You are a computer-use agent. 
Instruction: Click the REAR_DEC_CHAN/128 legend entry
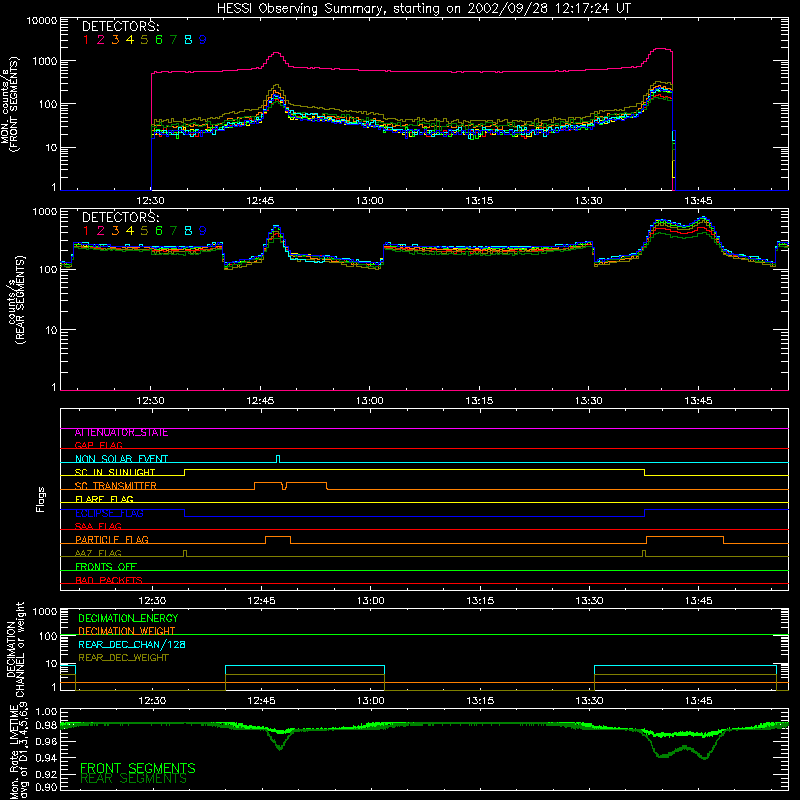(132, 645)
